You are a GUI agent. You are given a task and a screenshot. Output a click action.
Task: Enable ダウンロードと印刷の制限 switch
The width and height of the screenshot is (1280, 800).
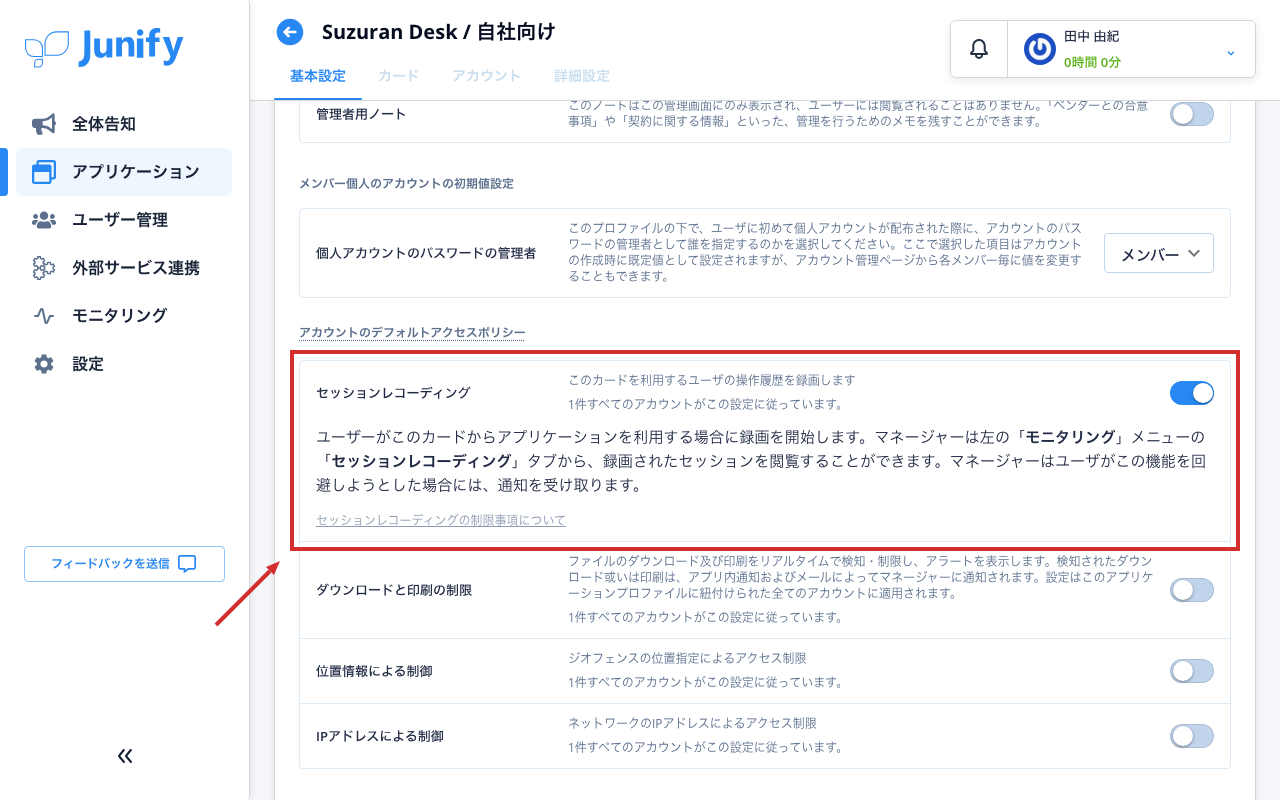tap(1192, 590)
